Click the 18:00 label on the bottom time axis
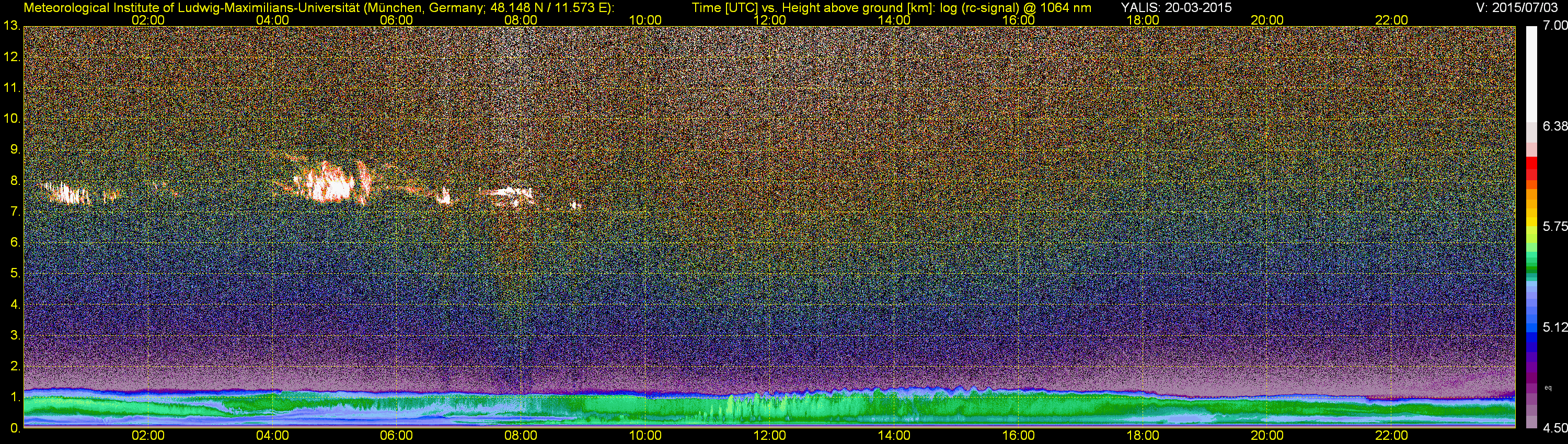The image size is (1568, 444). (1143, 436)
